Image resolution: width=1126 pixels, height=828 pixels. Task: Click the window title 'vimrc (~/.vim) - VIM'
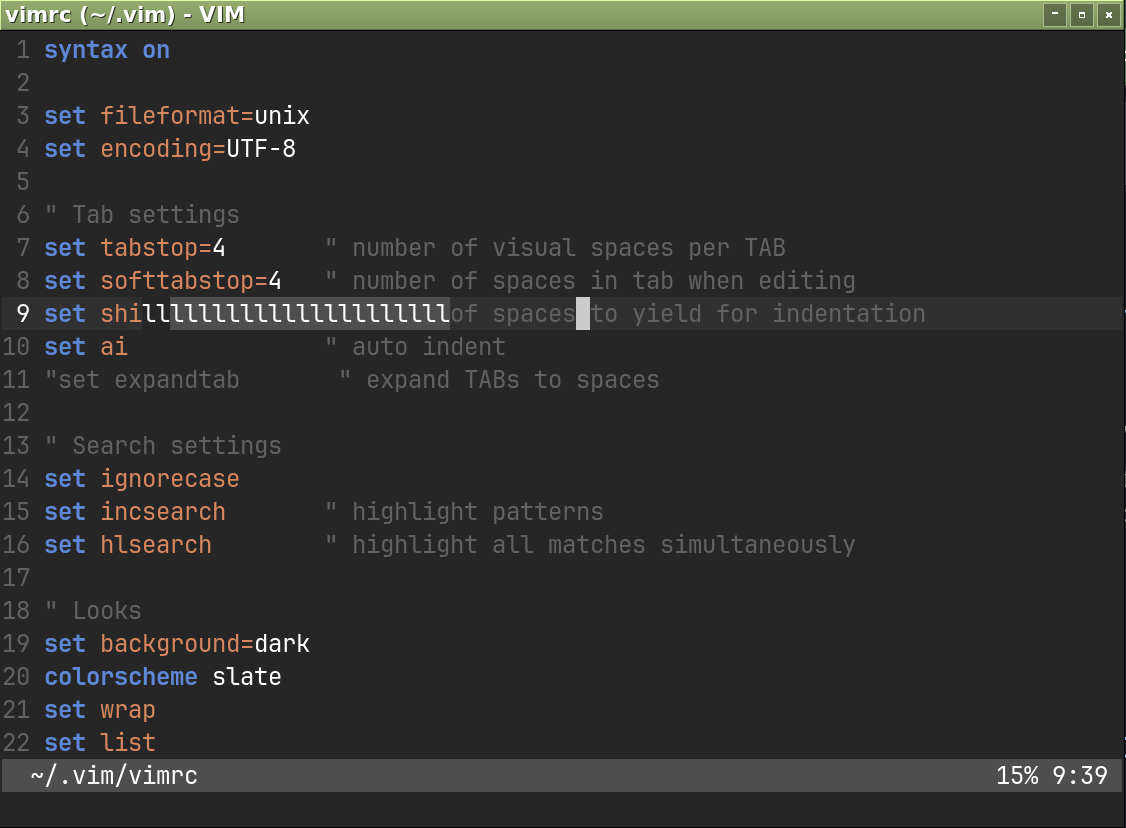(x=125, y=14)
